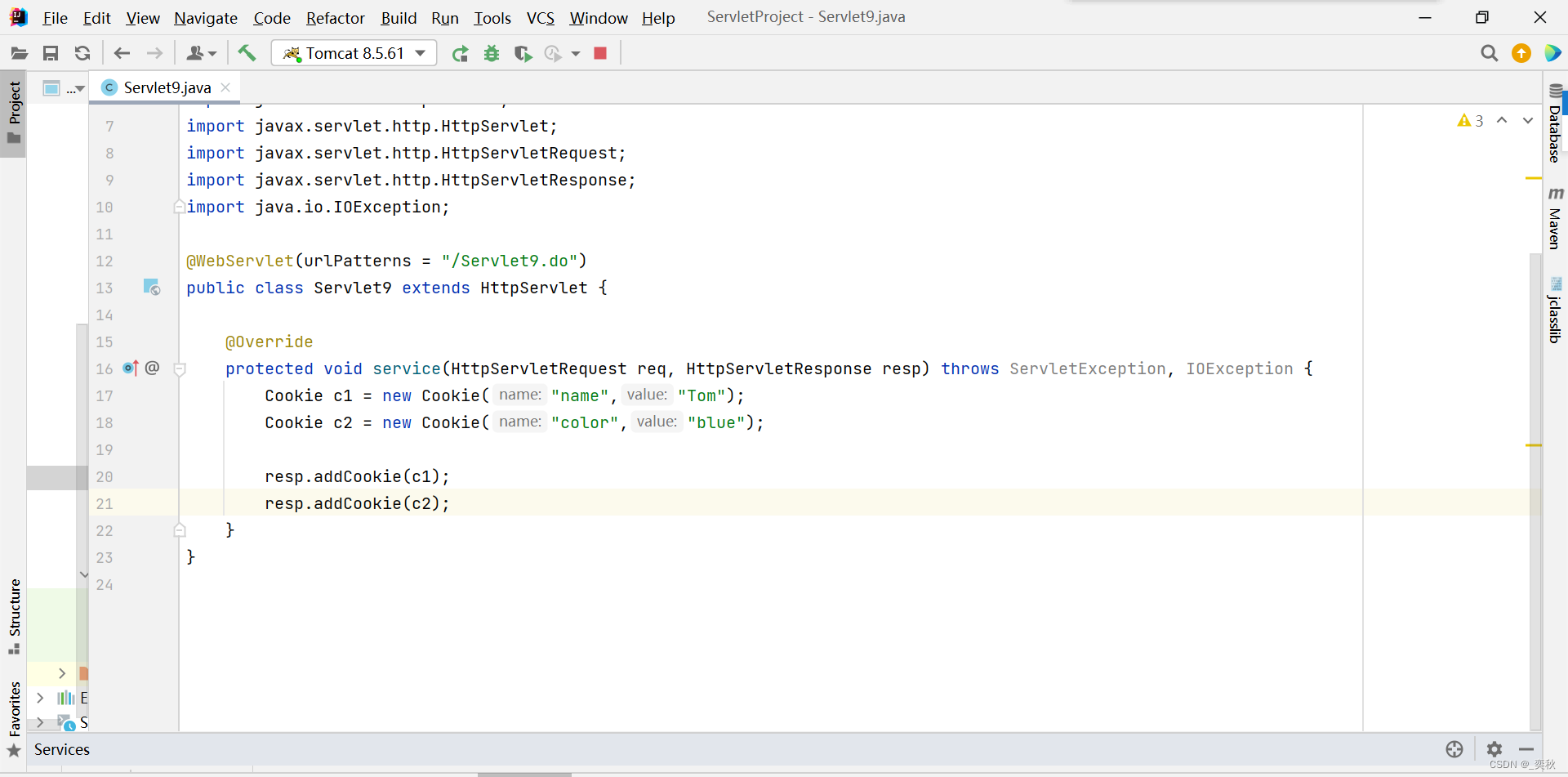Click the override gutter icon on line 16
Viewport: 1568px width, 777px height.
[131, 368]
